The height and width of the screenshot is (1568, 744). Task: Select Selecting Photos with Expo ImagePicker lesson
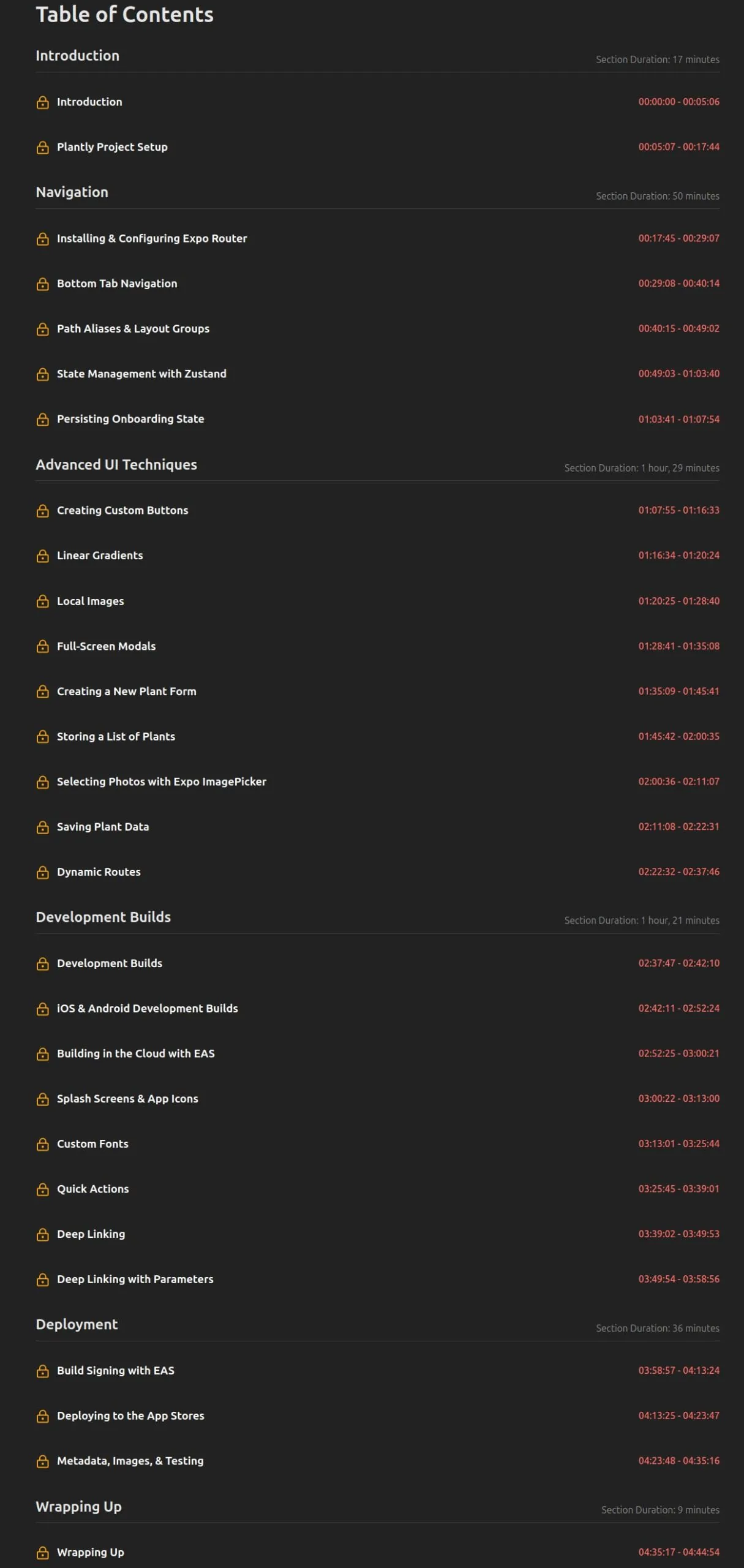tap(162, 782)
